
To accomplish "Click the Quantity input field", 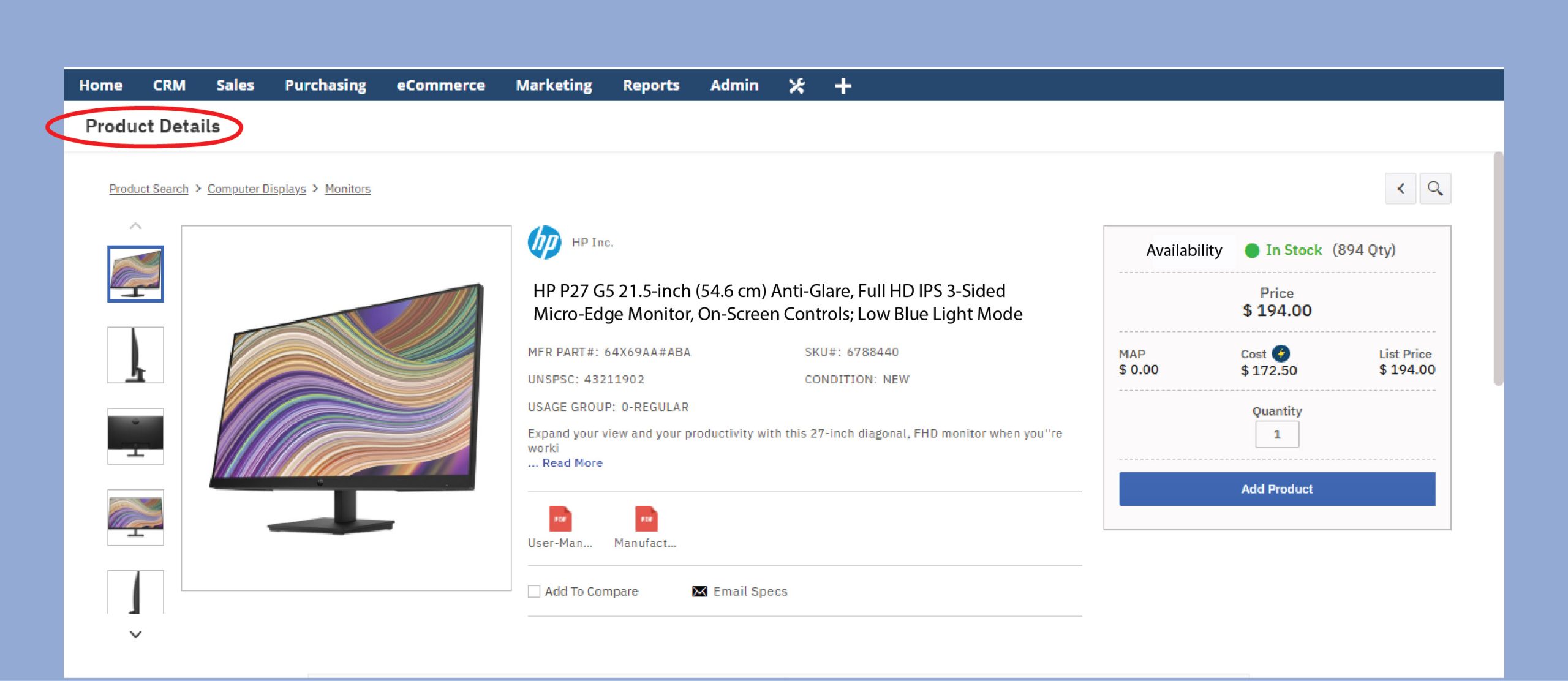I will coord(1276,434).
